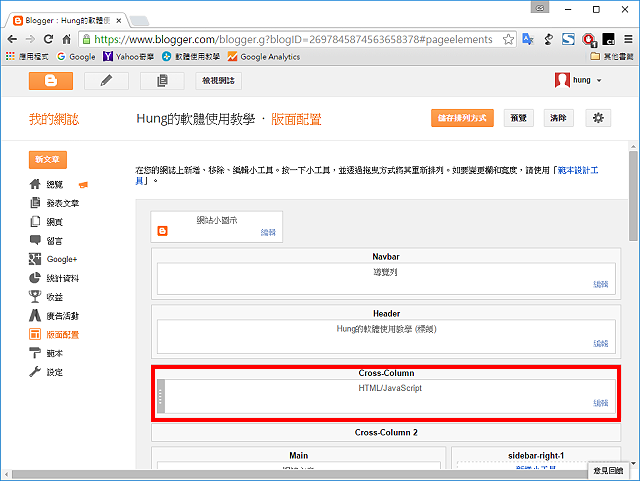
Task: Open the Google Analytics bookmark
Action: click(264, 56)
